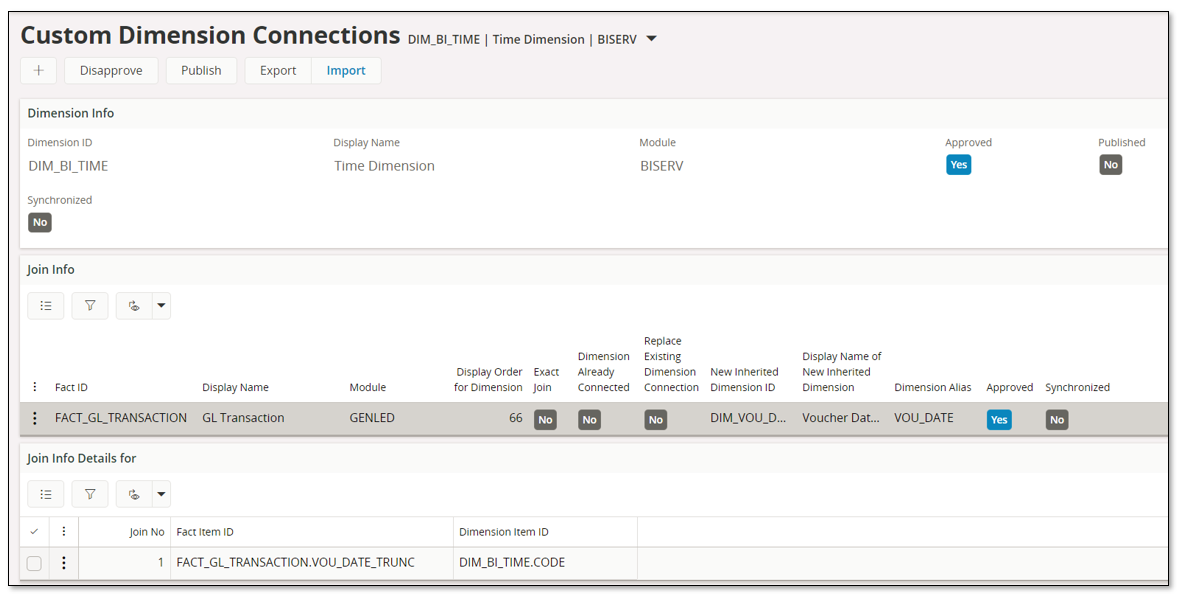Open the Join Info grid options menu icon

(x=35, y=386)
